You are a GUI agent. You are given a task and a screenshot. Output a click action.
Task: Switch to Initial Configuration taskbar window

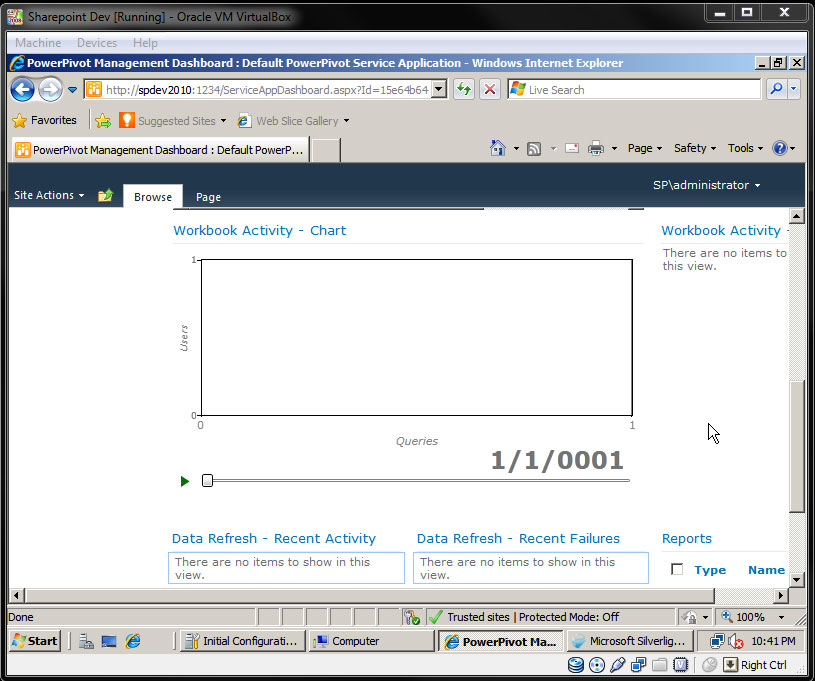tap(242, 641)
